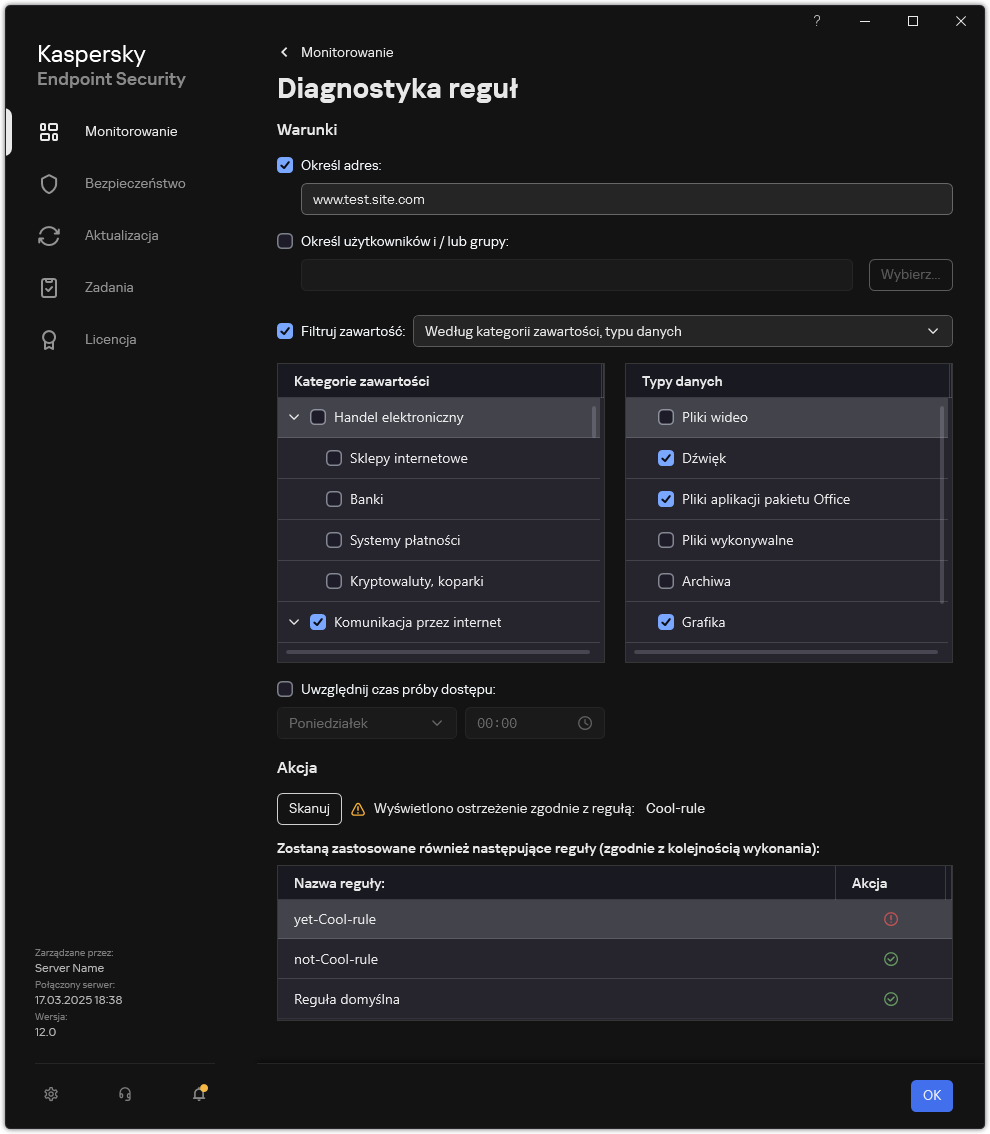This screenshot has width=990, height=1134.
Task: Click the Monitorowanie dashboard icon in sidebar
Action: 49,132
